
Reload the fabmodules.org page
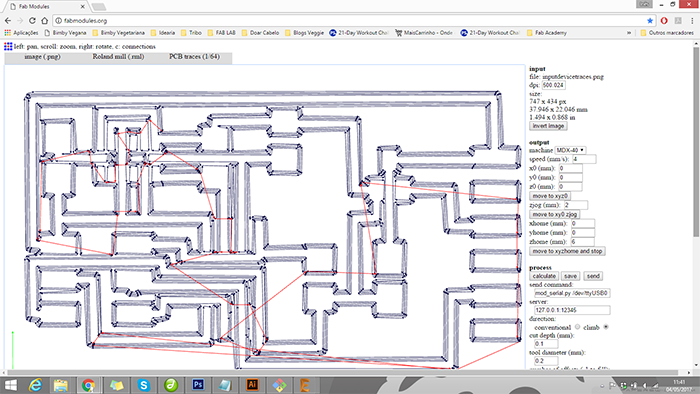[x=32, y=21]
